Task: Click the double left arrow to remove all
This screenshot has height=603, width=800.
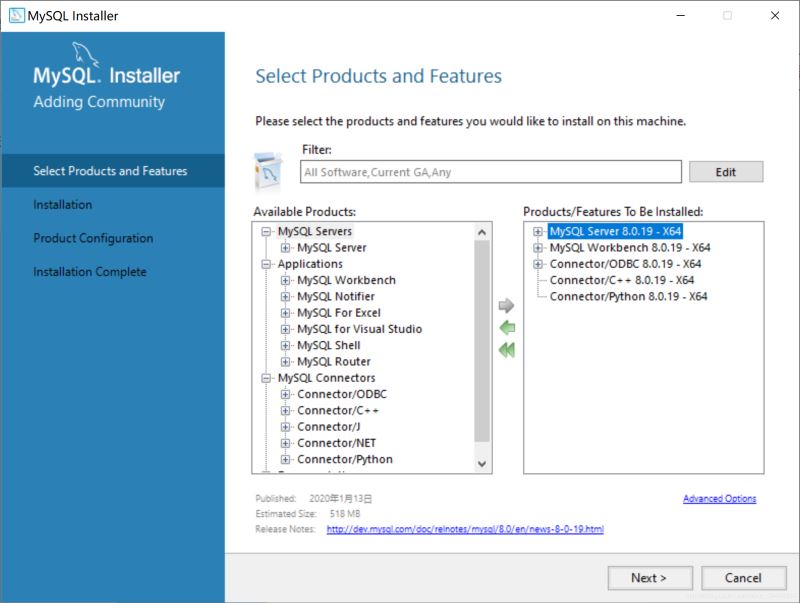Action: [x=507, y=350]
